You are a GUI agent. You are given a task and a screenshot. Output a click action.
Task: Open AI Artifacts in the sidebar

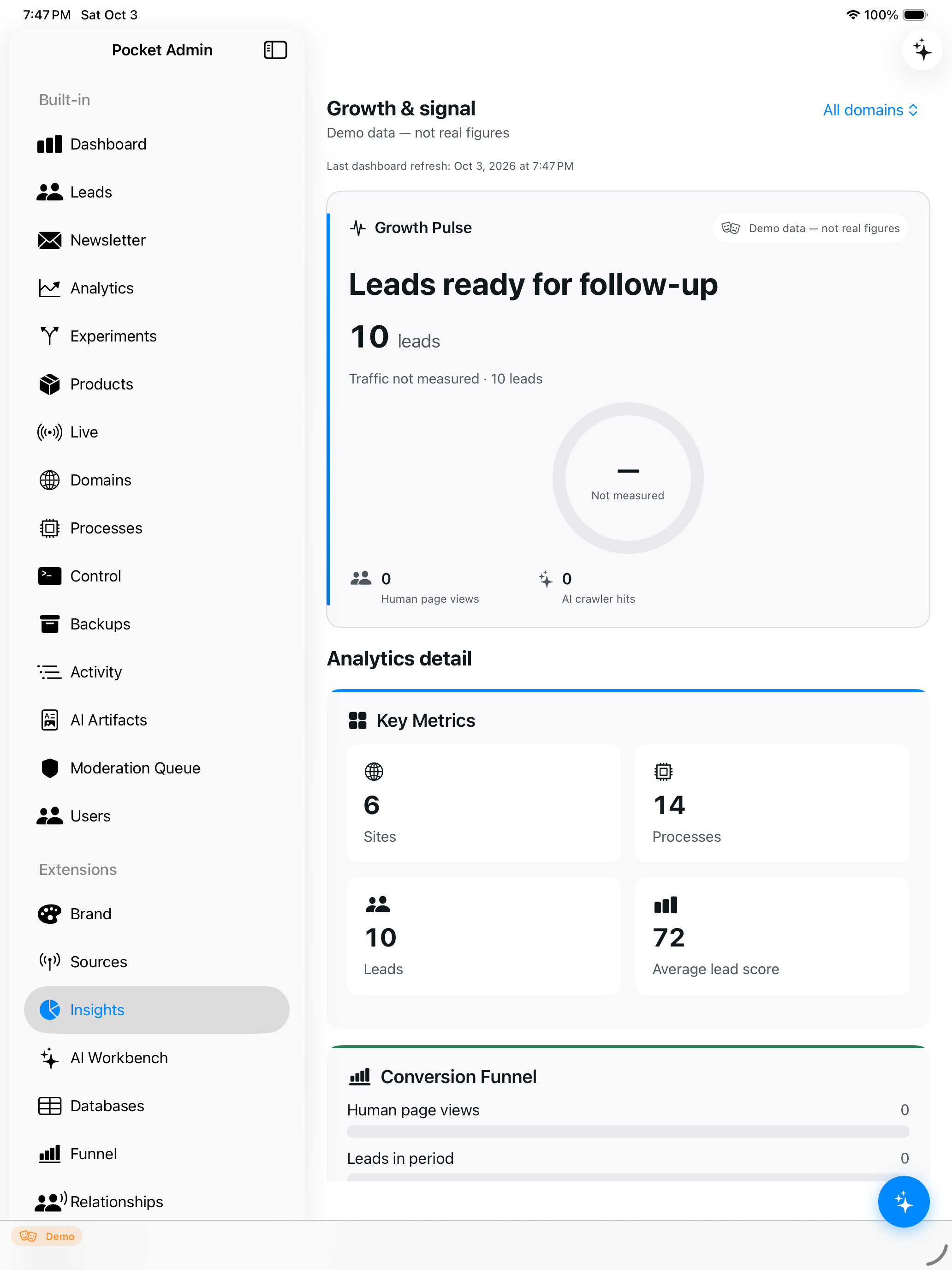(156, 720)
